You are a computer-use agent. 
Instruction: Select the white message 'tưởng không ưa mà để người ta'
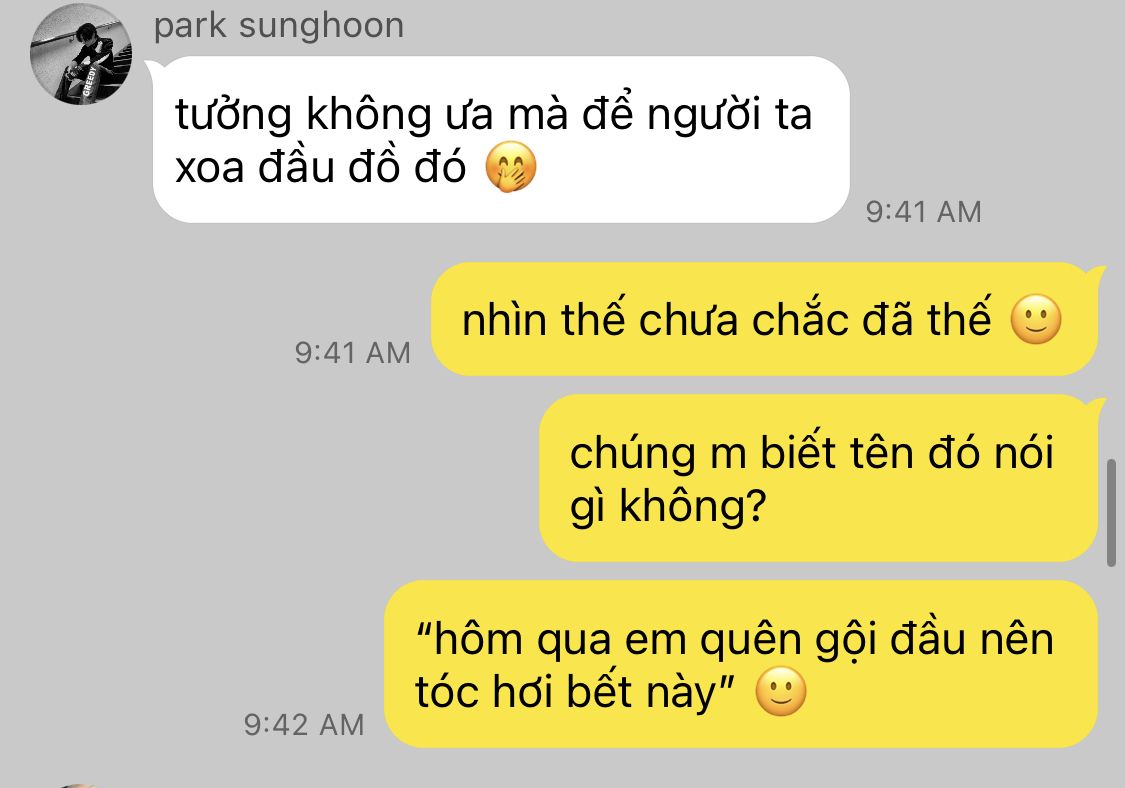click(x=501, y=139)
